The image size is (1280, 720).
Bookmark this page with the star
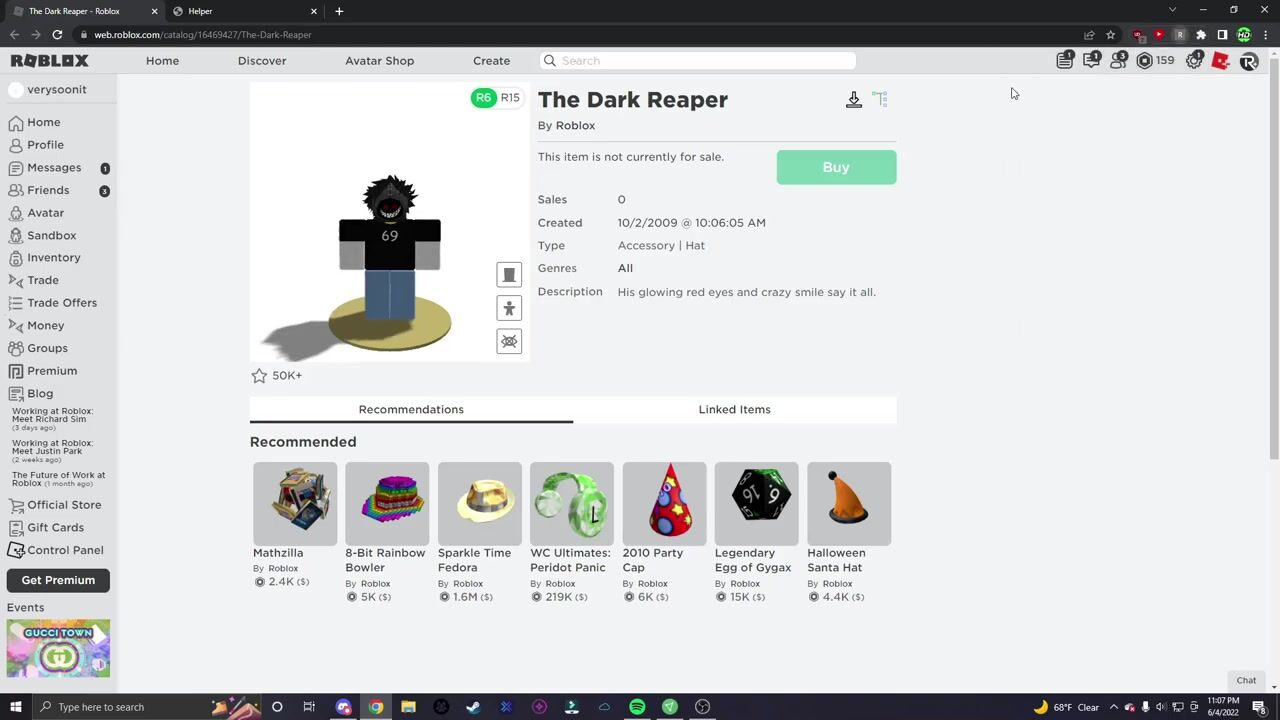[1110, 35]
